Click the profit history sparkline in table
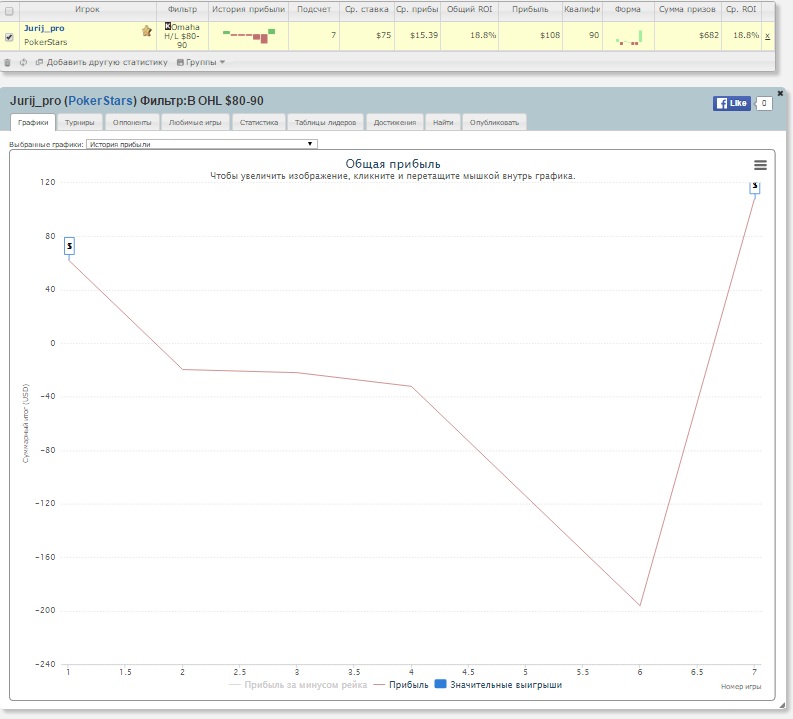 point(249,35)
